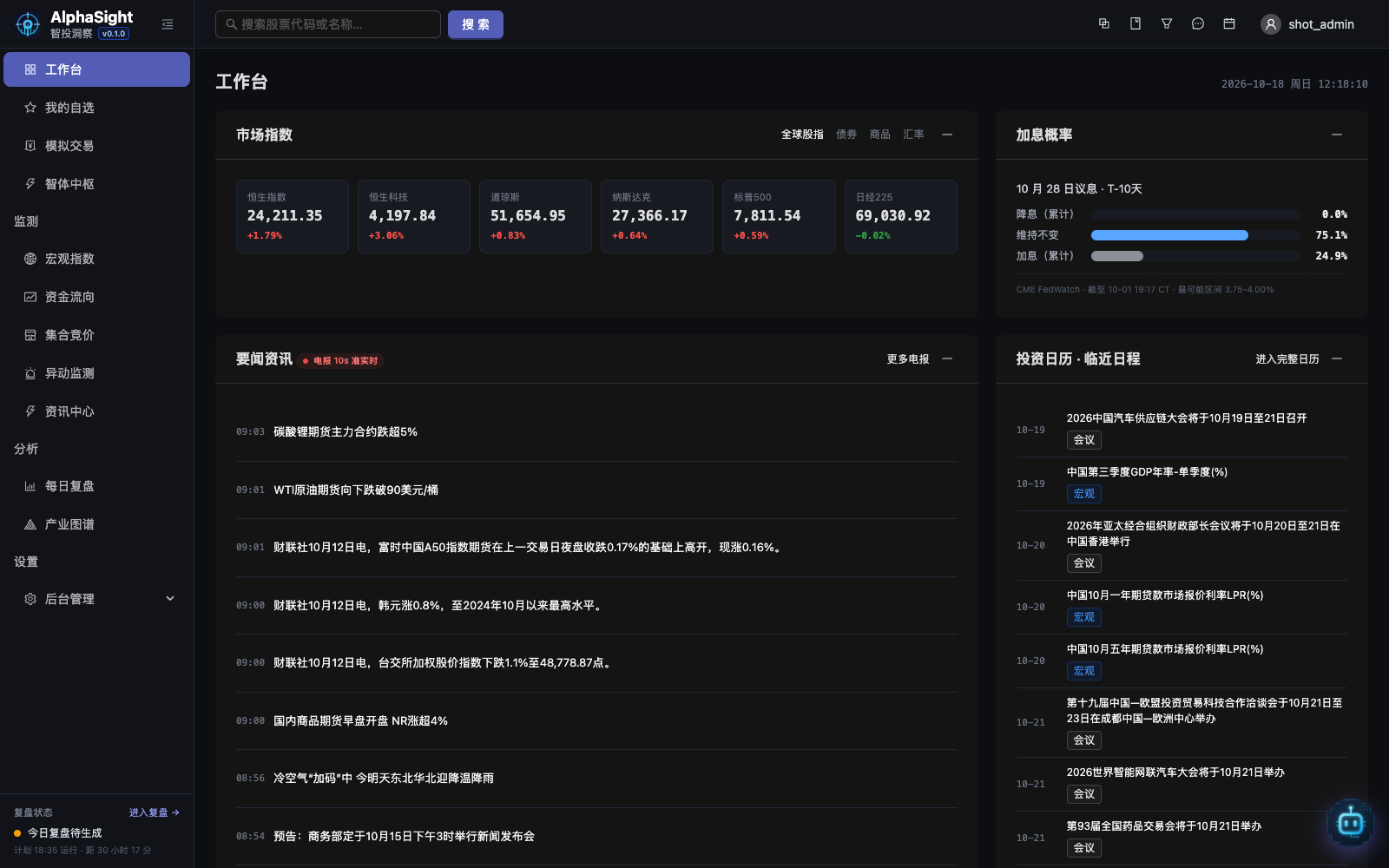Open the chat message bubble icon
This screenshot has height=868, width=1389.
[x=1198, y=23]
